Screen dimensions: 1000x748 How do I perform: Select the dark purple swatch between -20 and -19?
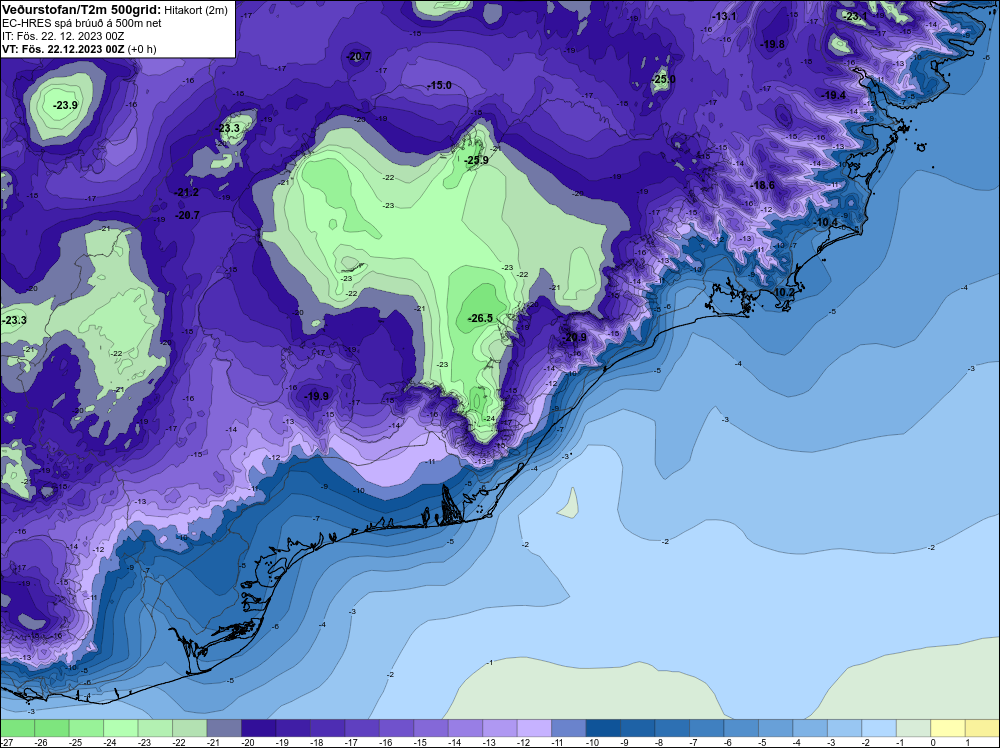[x=259, y=728]
